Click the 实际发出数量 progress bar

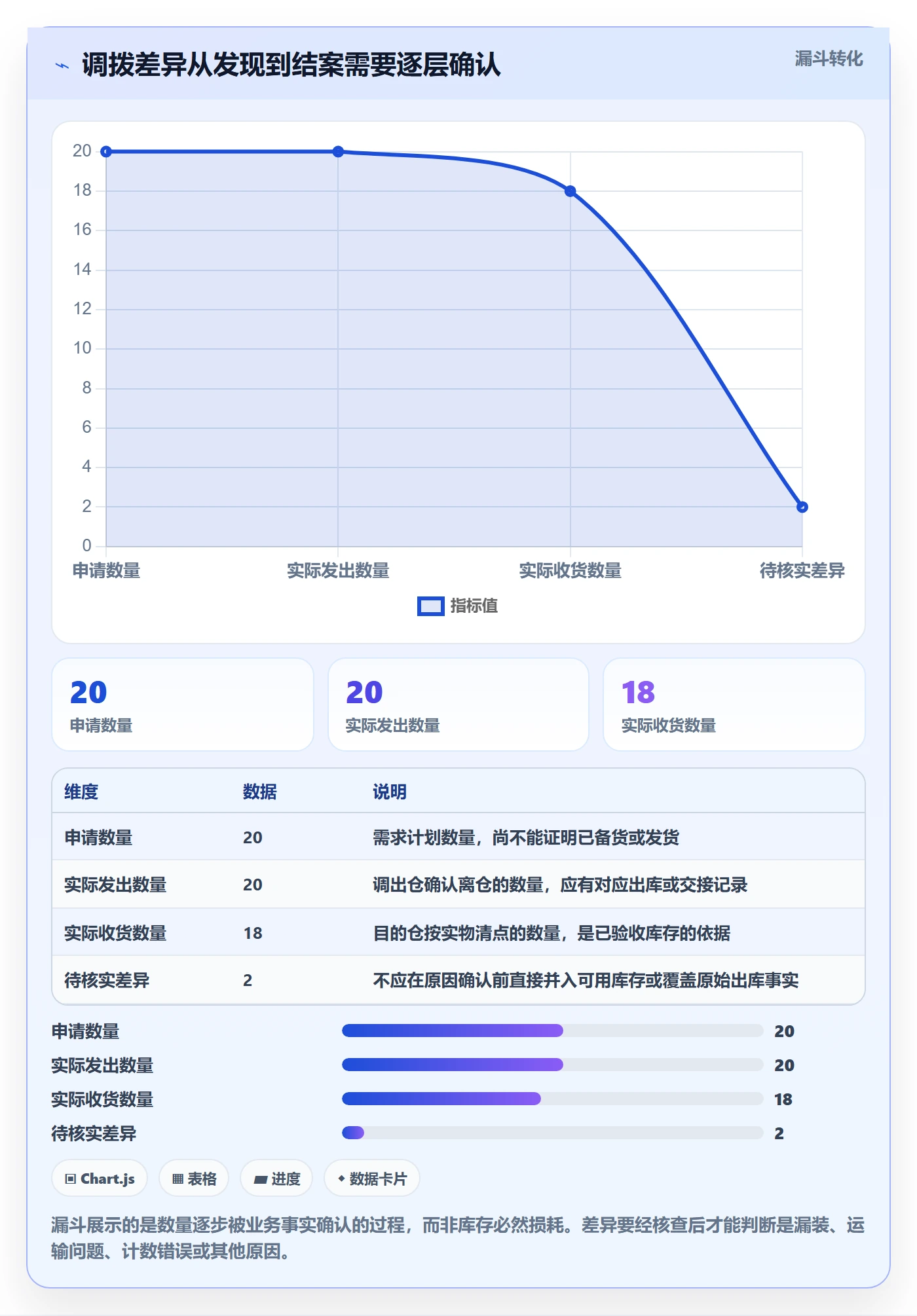(x=552, y=1065)
